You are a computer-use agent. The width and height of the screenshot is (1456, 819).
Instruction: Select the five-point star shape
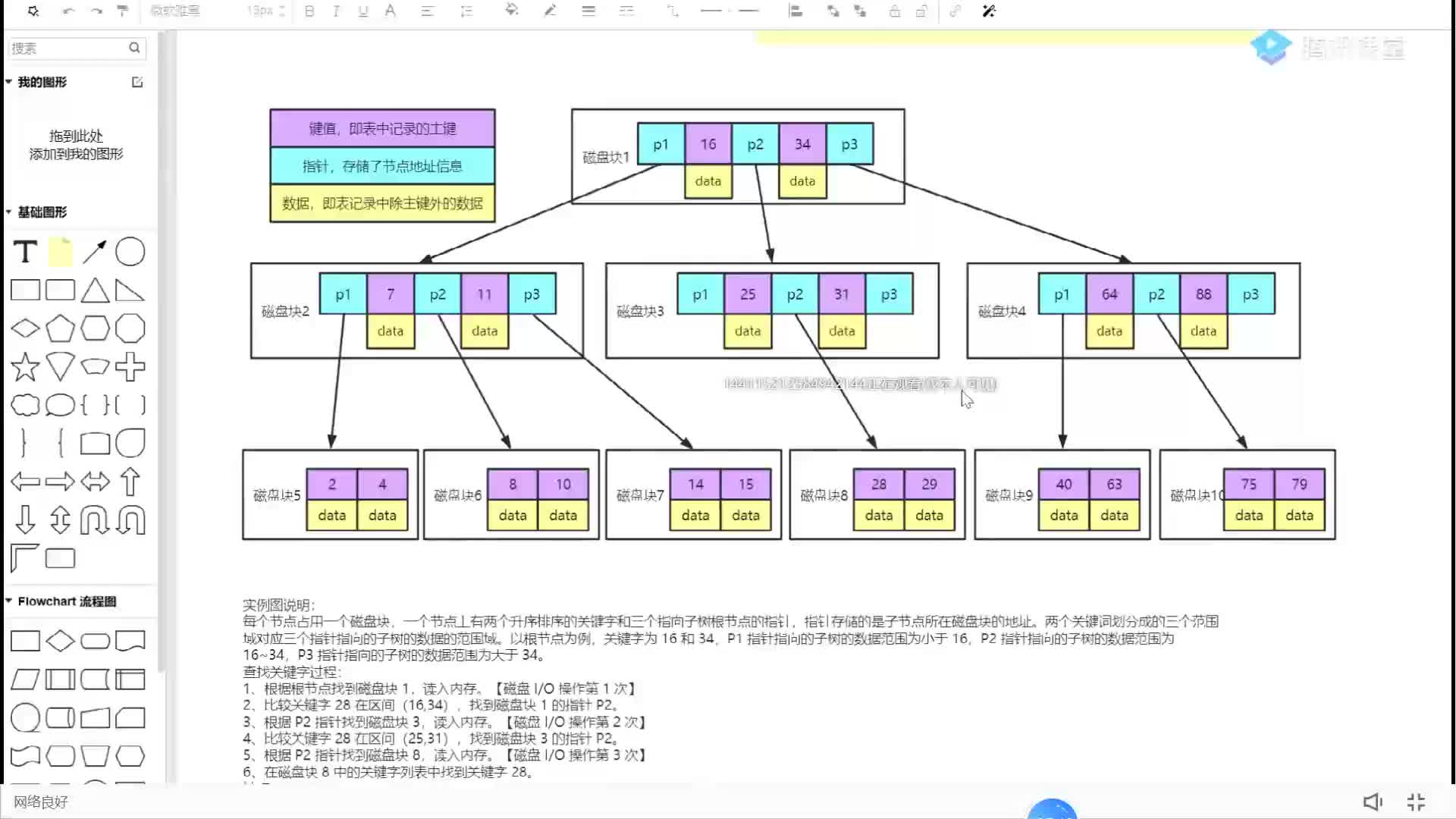[x=25, y=367]
